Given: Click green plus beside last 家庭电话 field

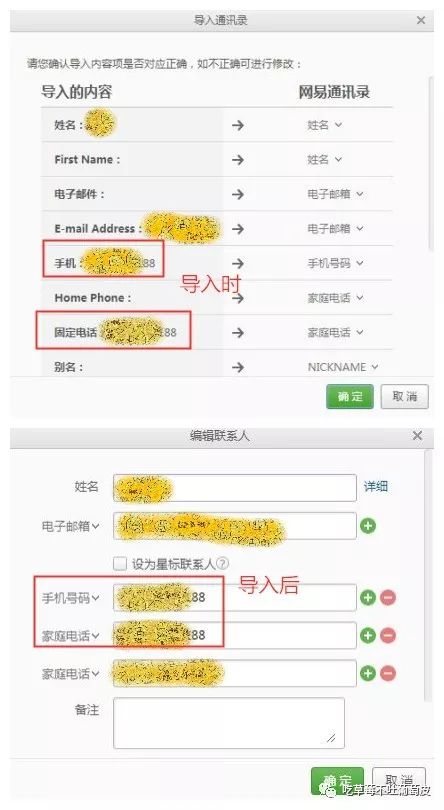Looking at the screenshot, I should click(368, 673).
